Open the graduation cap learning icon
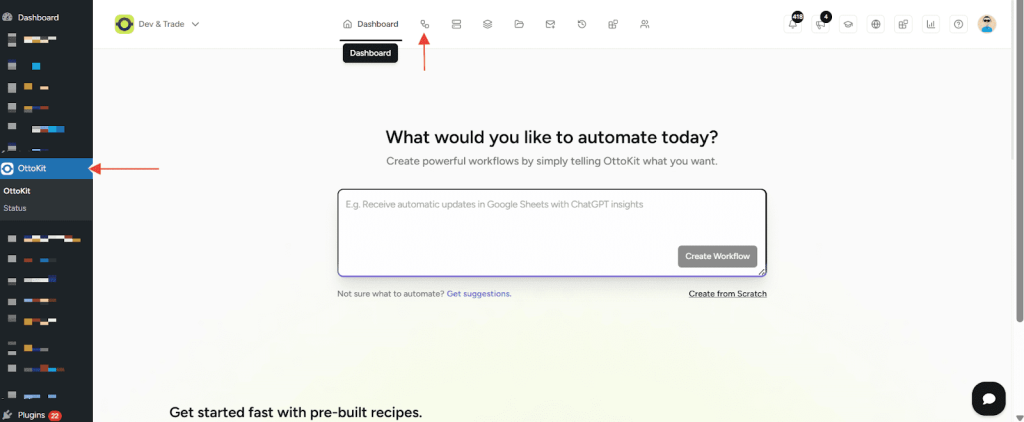This screenshot has height=422, width=1024. [x=848, y=25]
